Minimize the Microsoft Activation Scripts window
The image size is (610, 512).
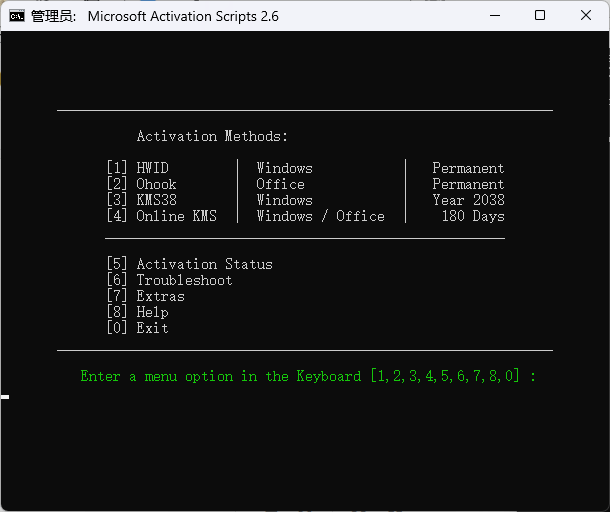[x=495, y=16]
